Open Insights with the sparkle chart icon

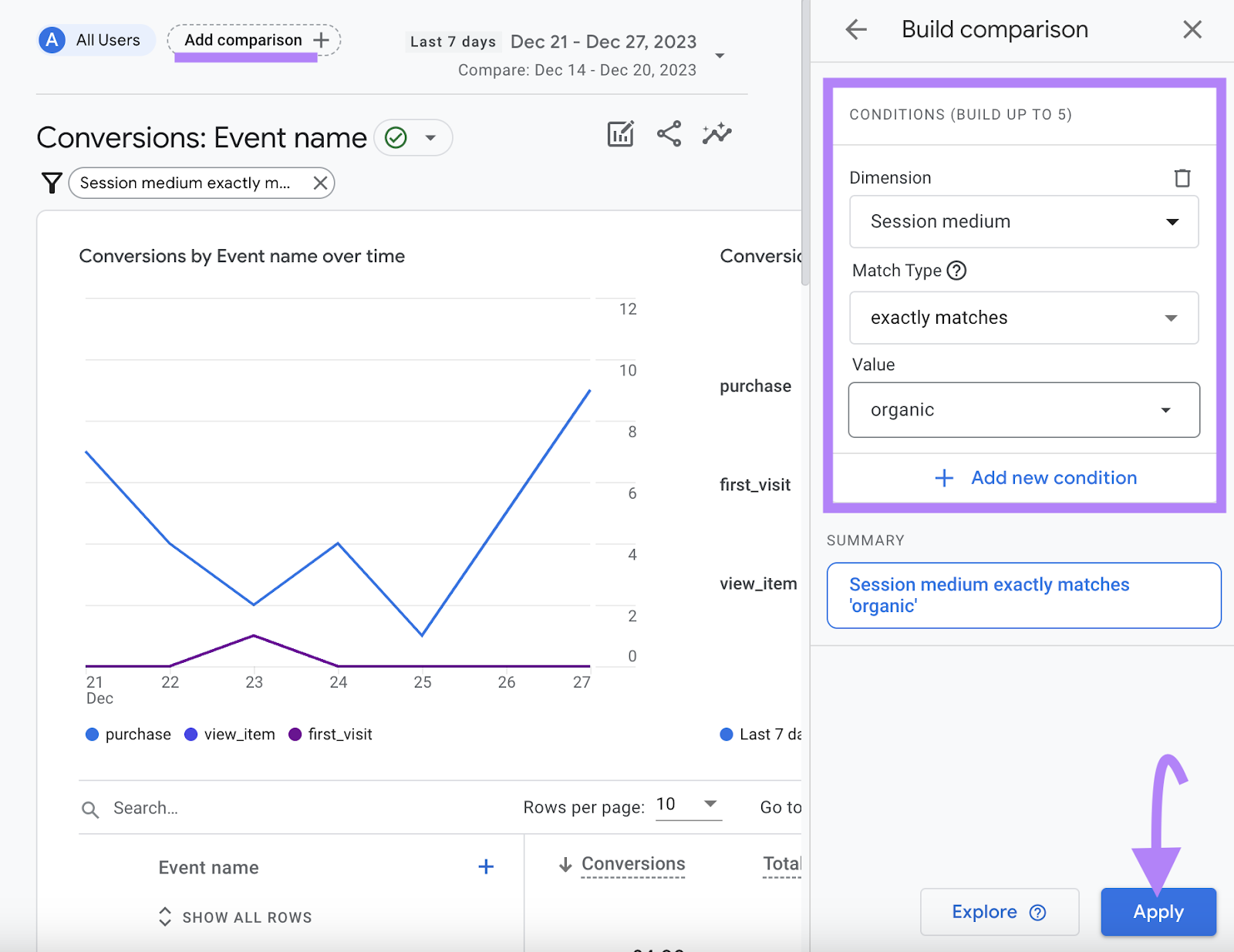click(716, 133)
